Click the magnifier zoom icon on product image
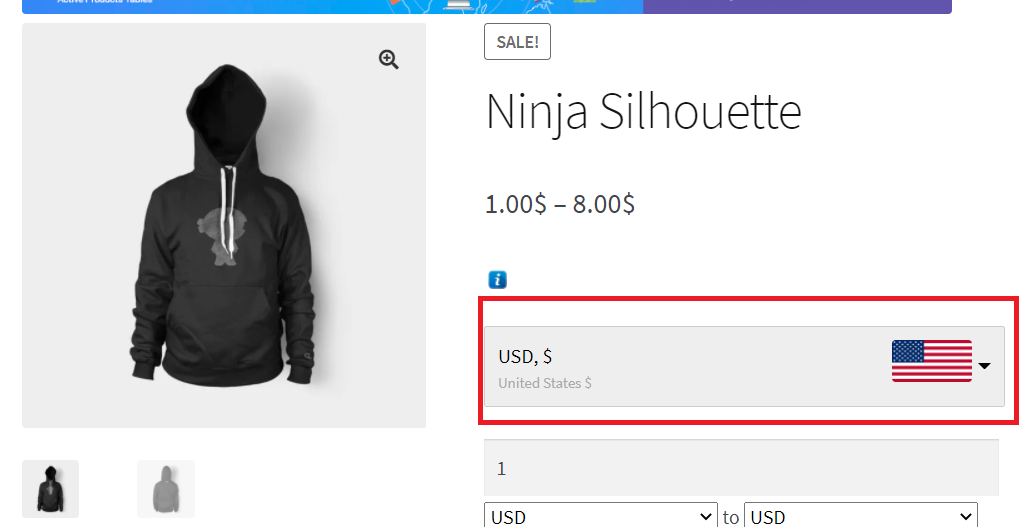The image size is (1023, 527). pos(389,60)
